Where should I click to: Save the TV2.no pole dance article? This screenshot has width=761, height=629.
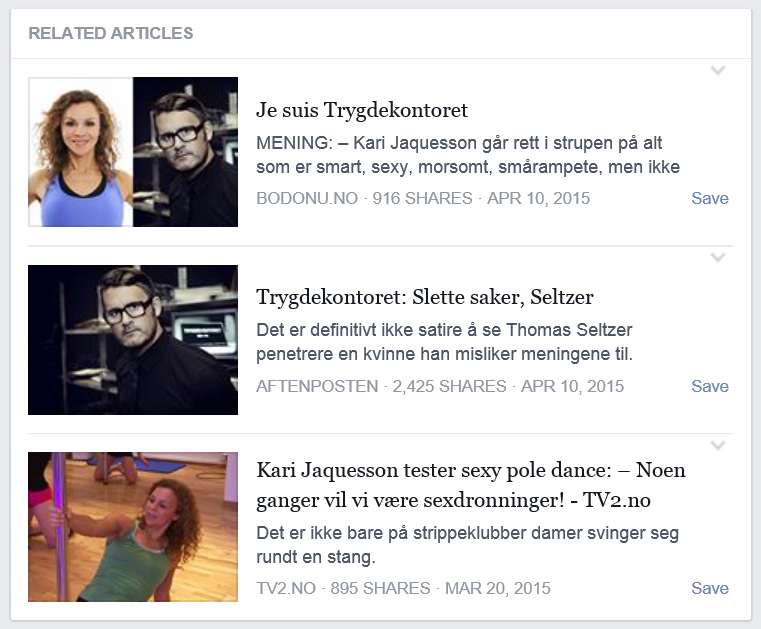[x=710, y=588]
